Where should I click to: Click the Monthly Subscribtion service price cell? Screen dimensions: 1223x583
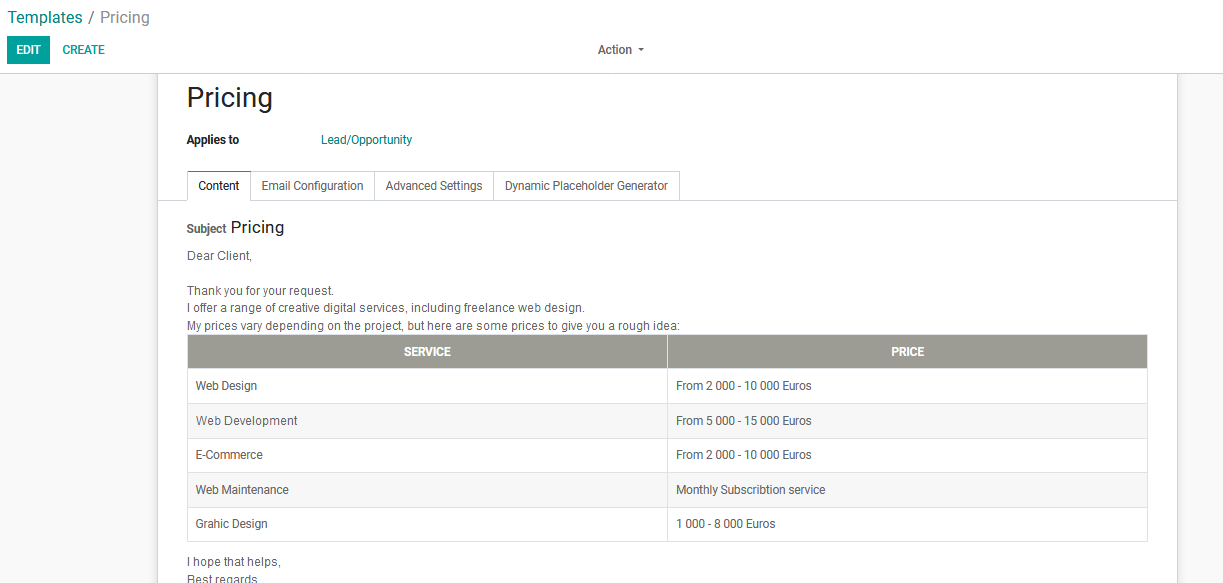tap(750, 490)
